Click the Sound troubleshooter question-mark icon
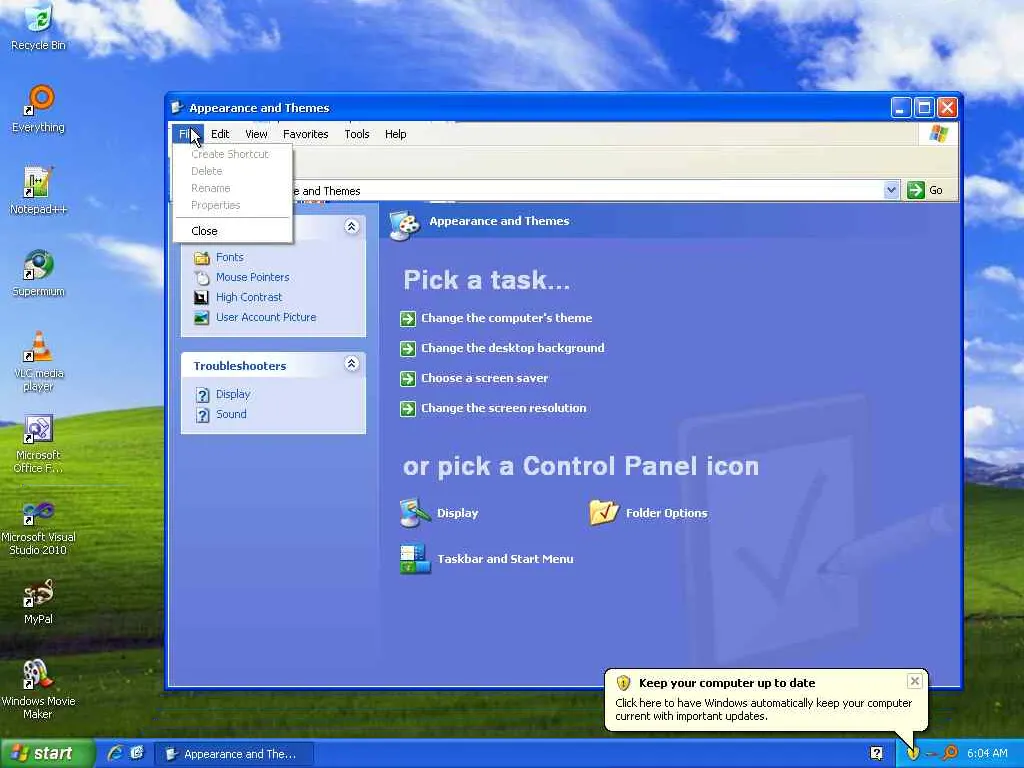 pos(202,415)
